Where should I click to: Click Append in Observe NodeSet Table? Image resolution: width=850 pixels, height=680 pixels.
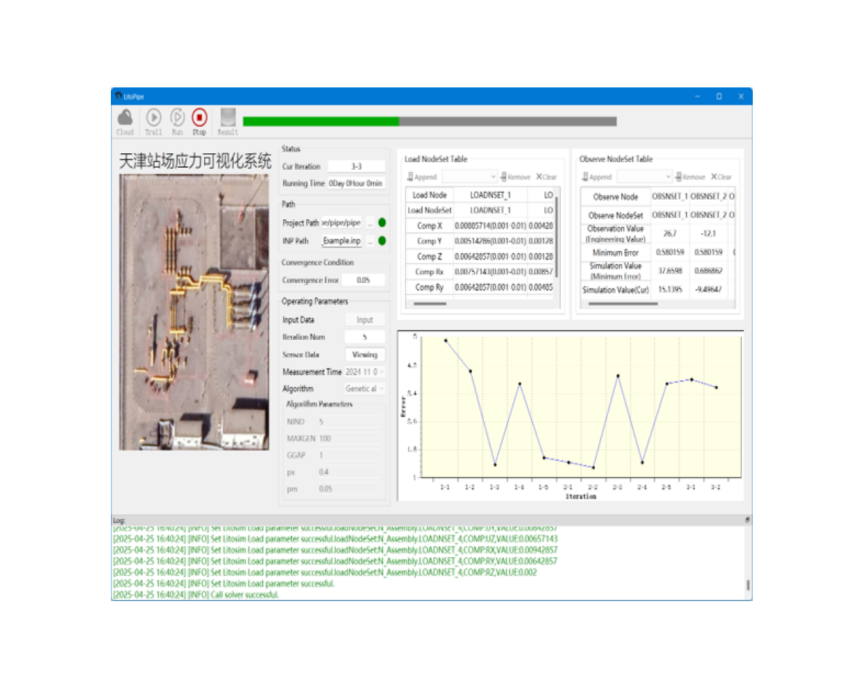click(597, 177)
